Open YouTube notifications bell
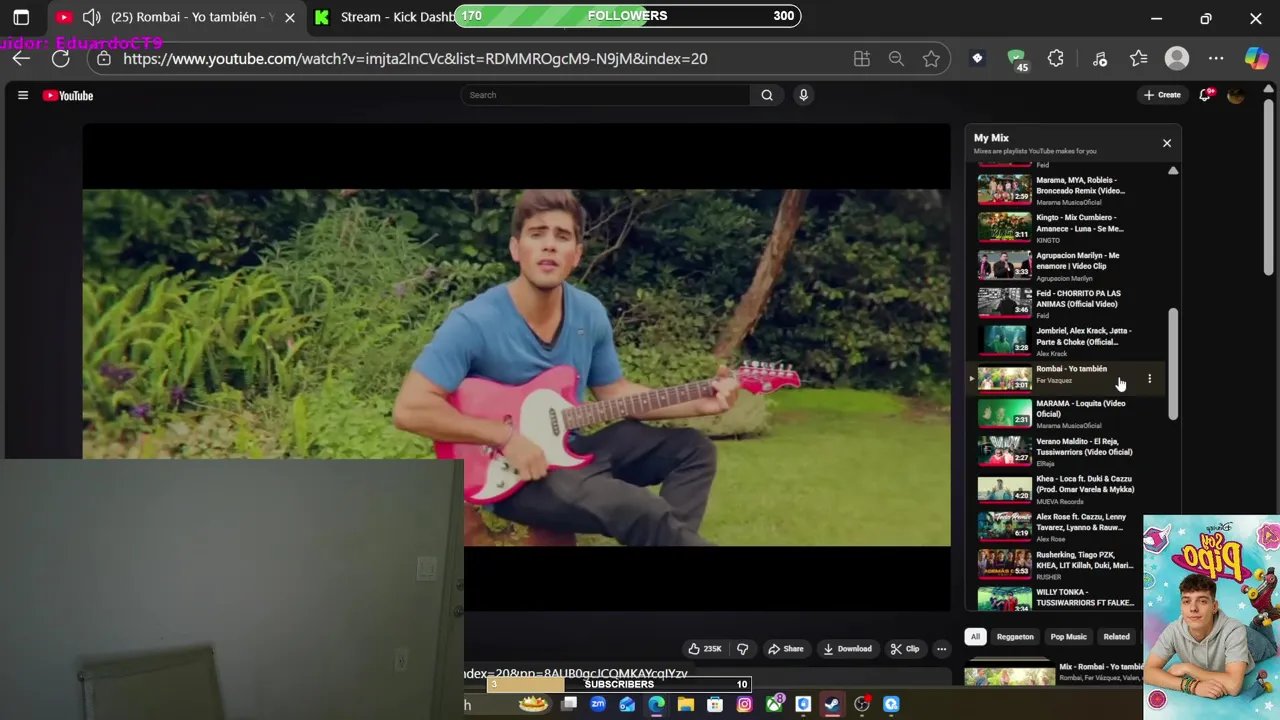This screenshot has width=1280, height=720. 1207,95
